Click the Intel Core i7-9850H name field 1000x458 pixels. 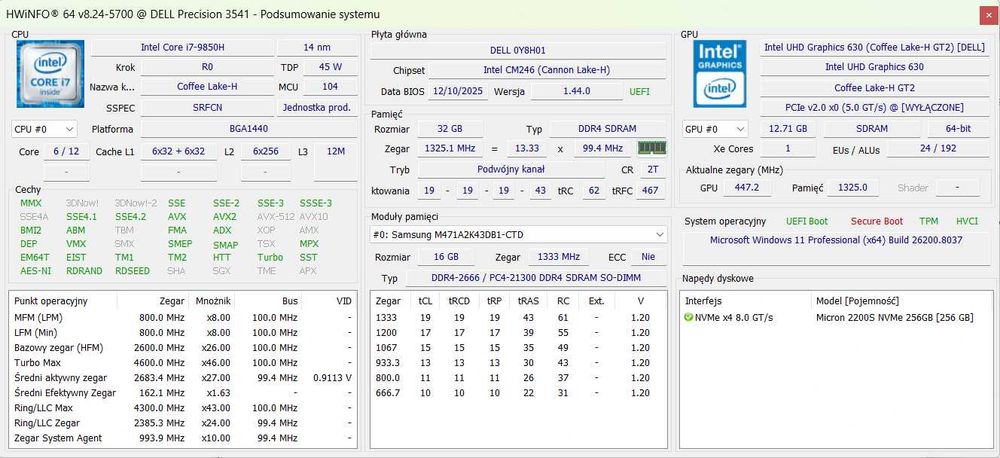[182, 47]
